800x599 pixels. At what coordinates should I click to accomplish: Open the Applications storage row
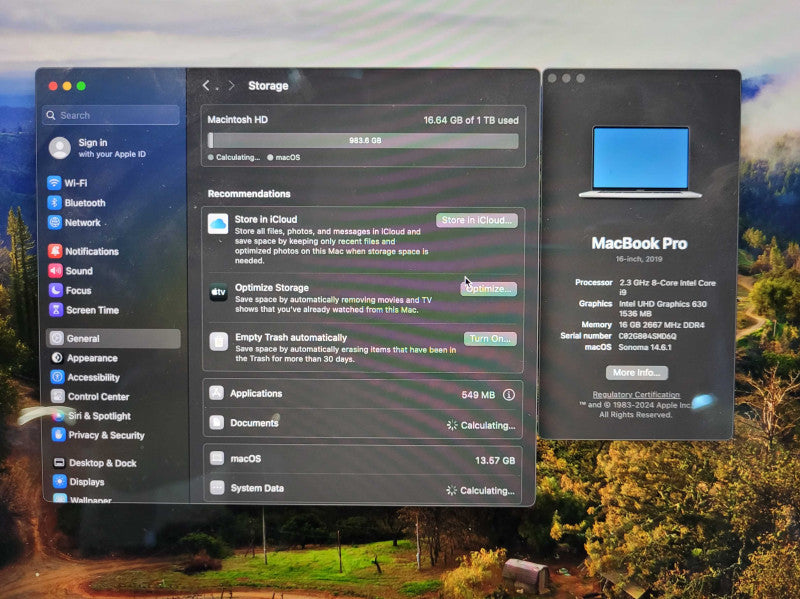click(x=363, y=394)
